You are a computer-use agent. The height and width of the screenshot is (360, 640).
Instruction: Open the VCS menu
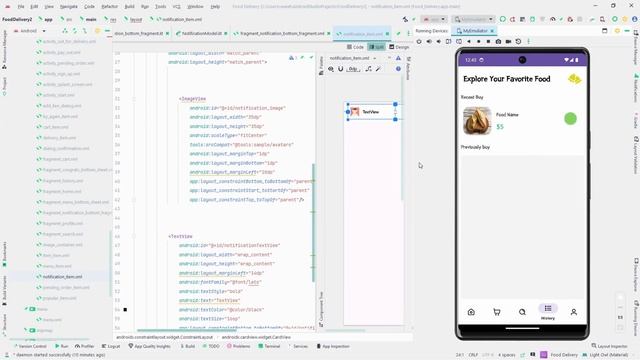click(176, 7)
